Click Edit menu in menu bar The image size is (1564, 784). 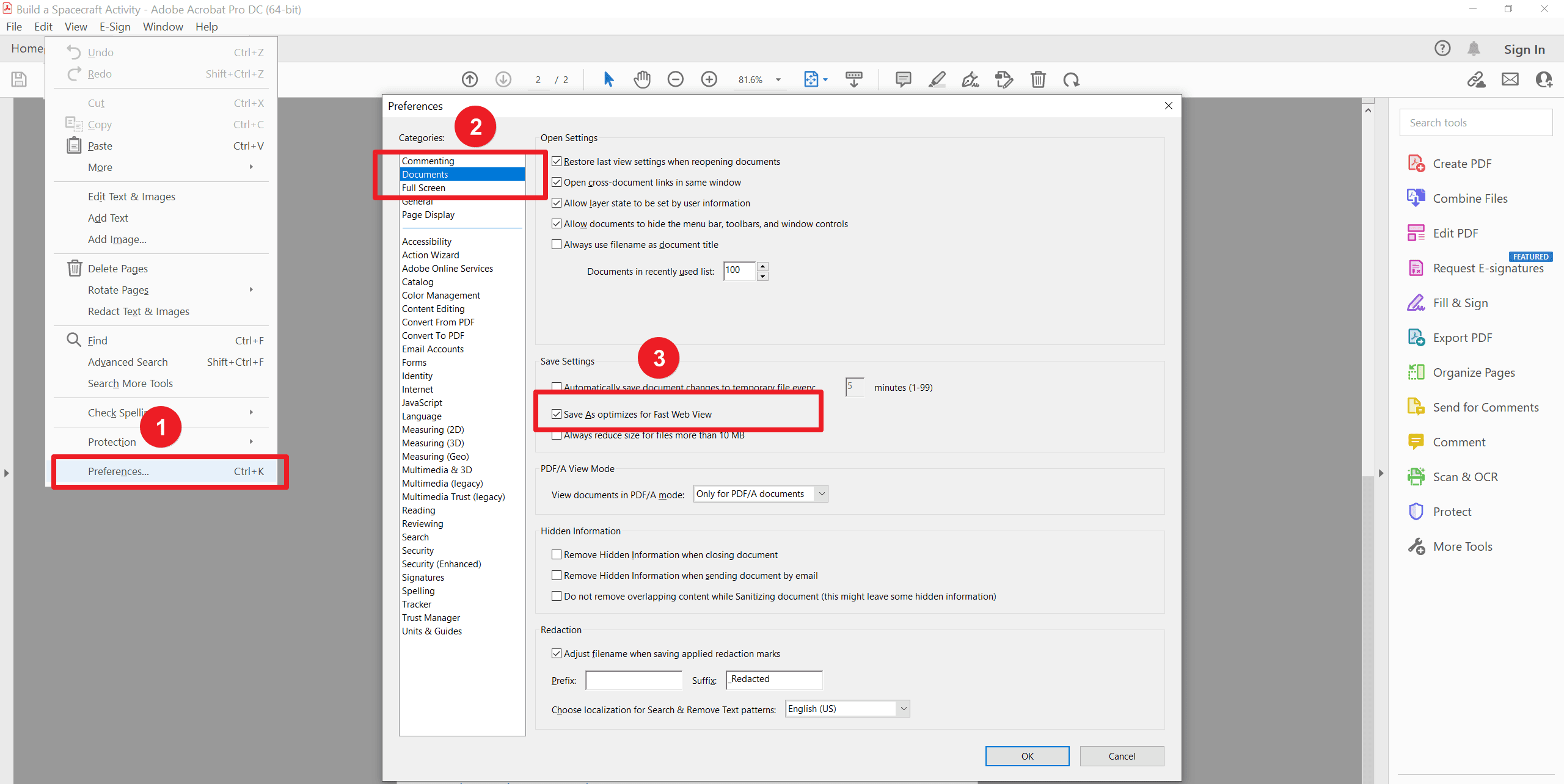(43, 25)
